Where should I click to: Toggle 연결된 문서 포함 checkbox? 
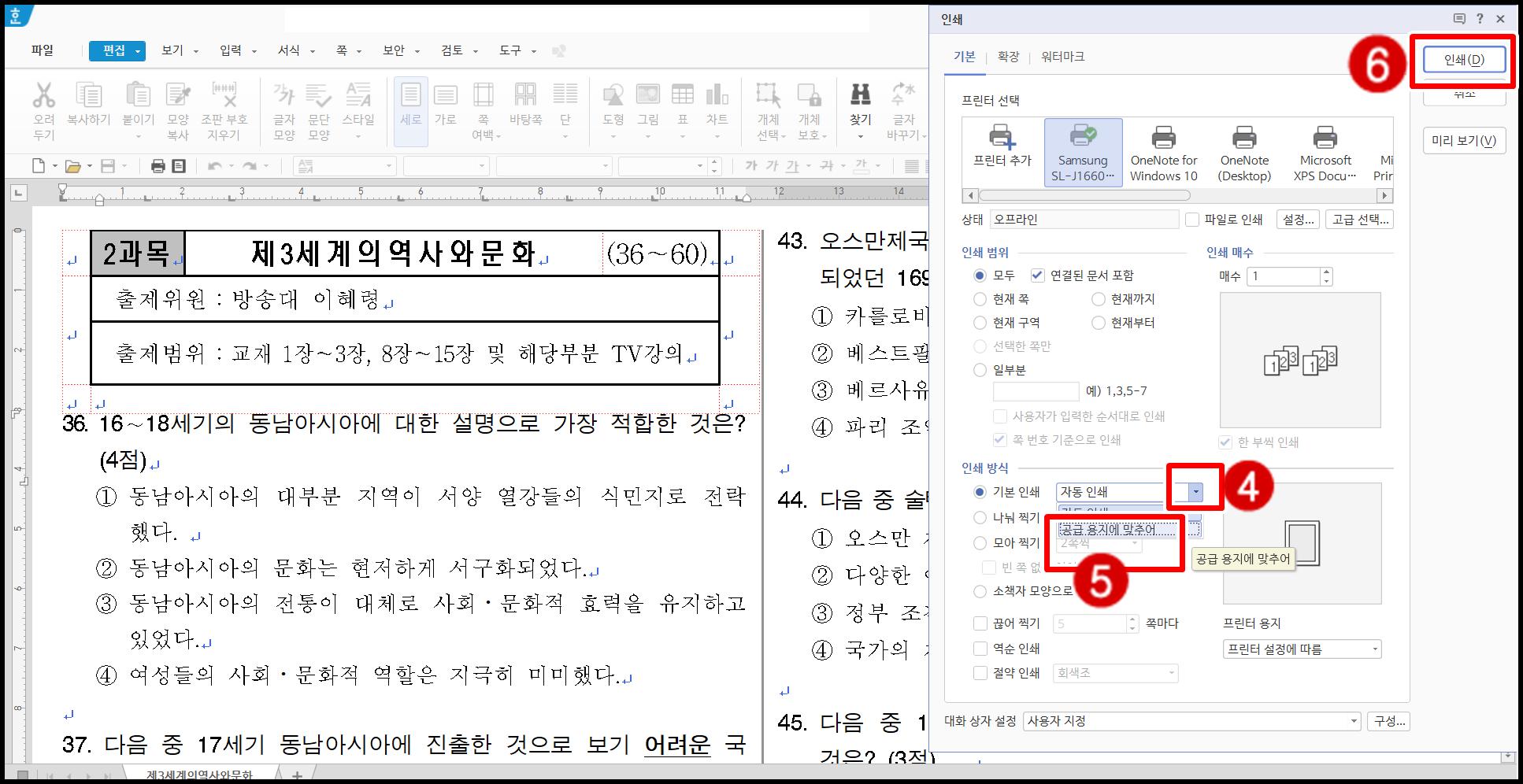1037,276
